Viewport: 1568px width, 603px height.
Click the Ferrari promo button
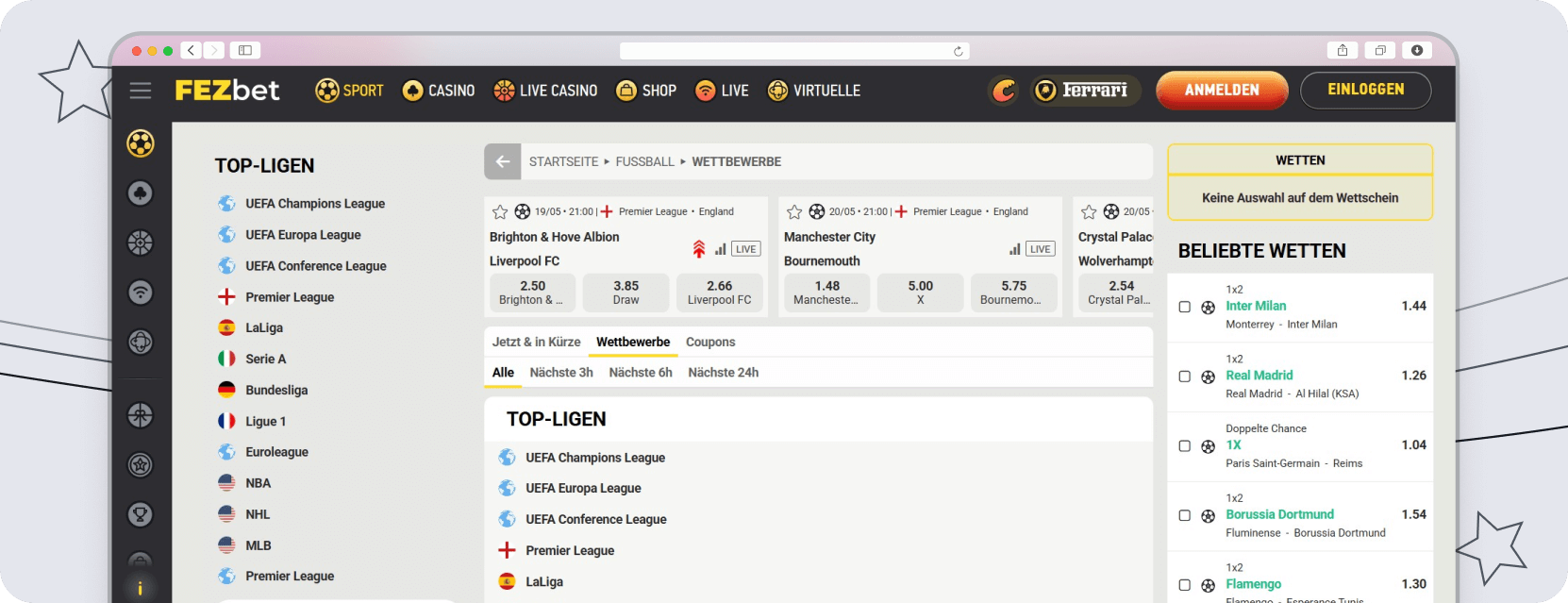click(1086, 91)
